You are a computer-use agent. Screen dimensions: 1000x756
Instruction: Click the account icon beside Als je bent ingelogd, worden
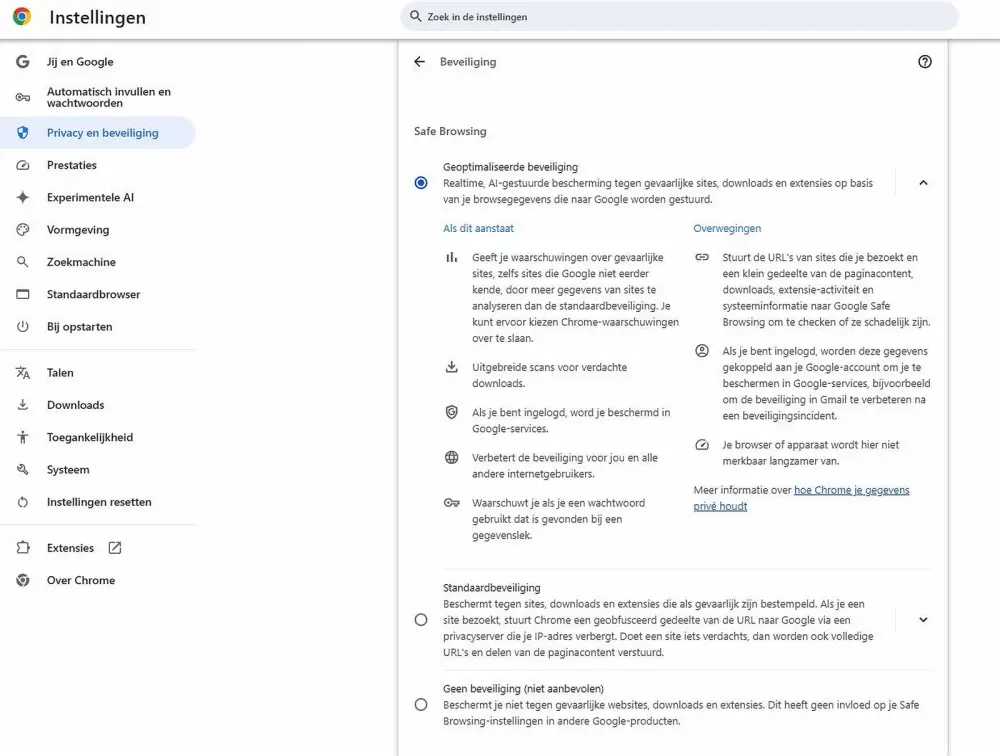pos(702,351)
